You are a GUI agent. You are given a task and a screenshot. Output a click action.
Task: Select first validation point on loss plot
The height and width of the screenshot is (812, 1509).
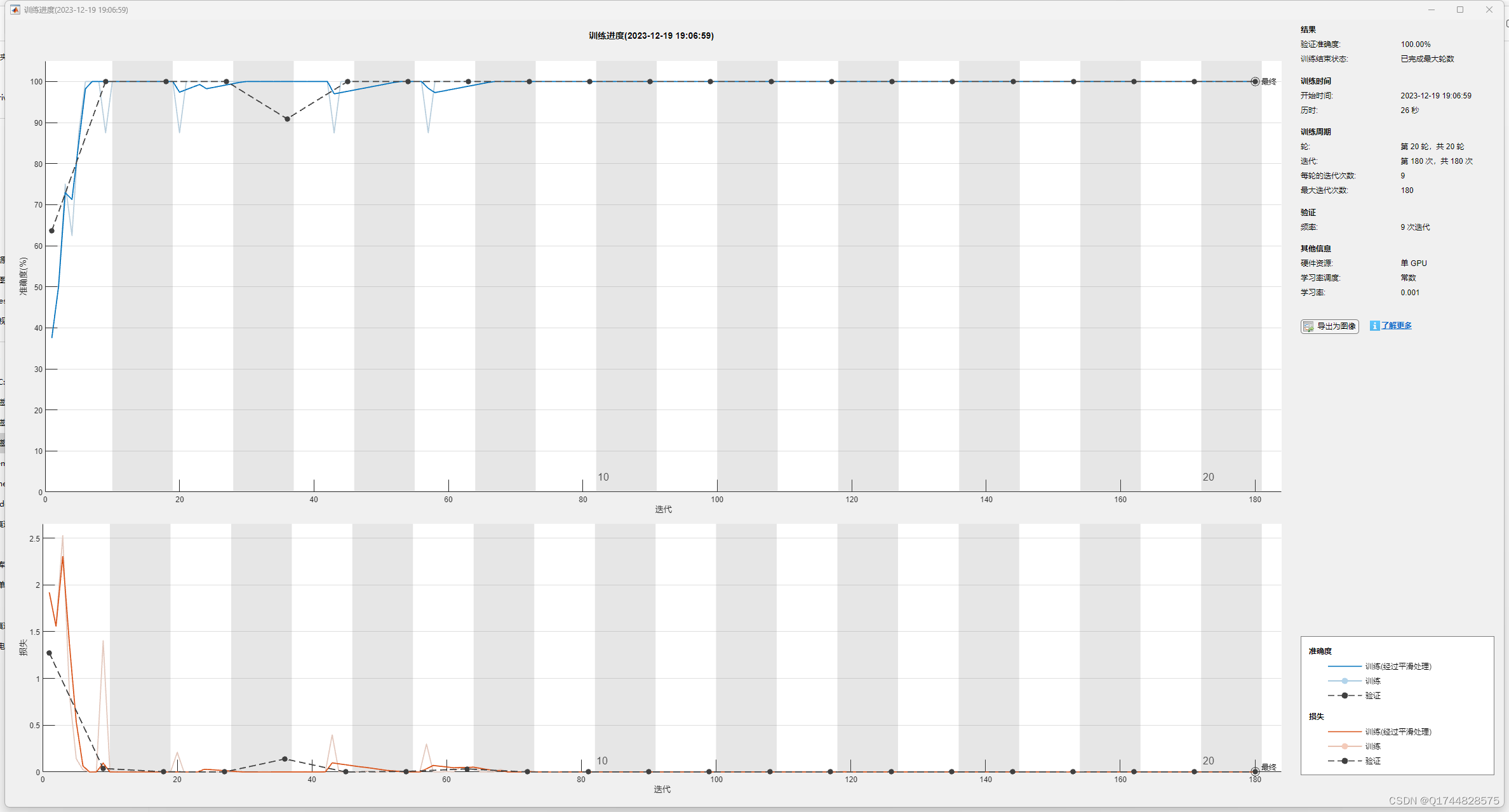(50, 653)
